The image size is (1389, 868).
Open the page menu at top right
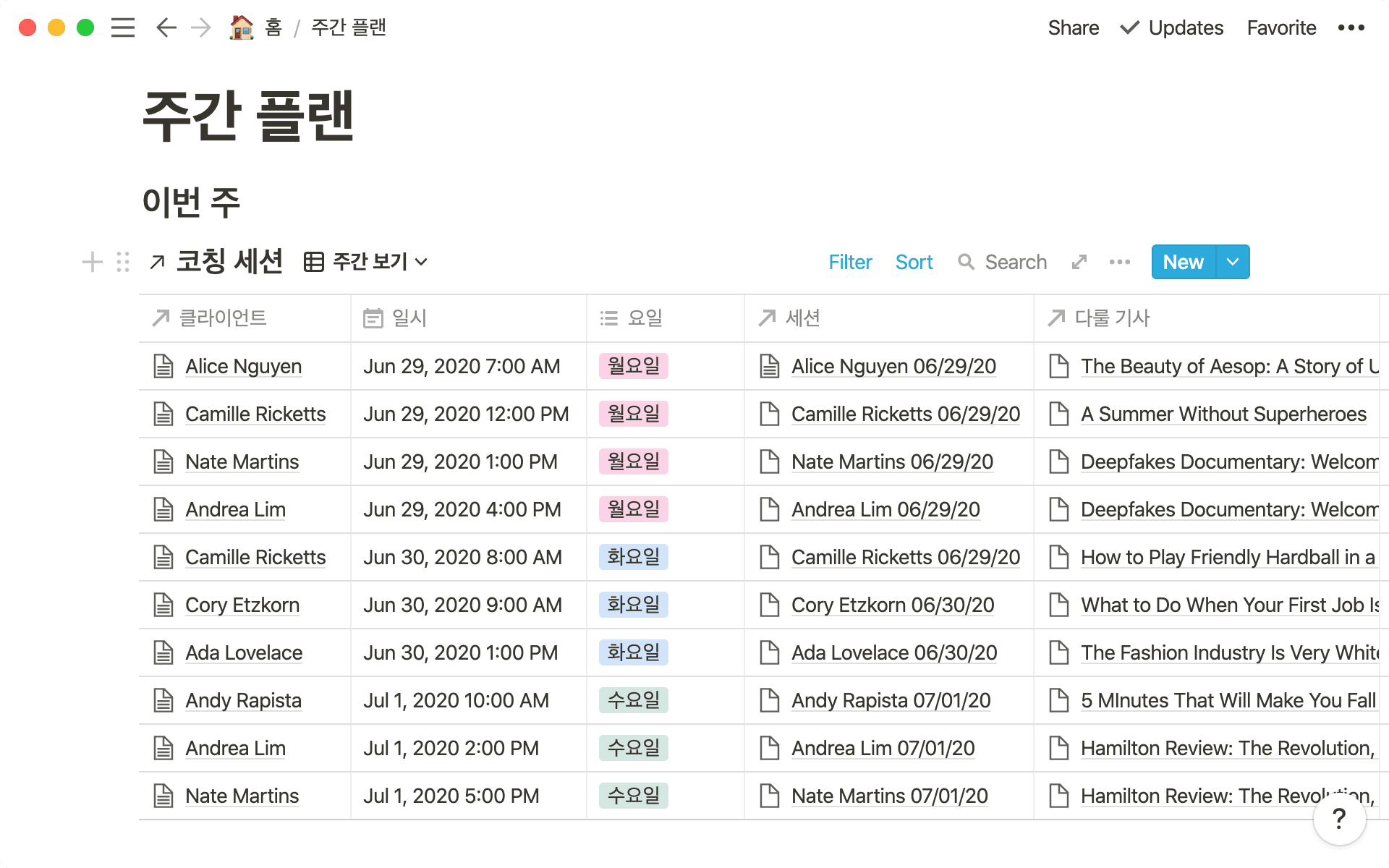[x=1351, y=27]
